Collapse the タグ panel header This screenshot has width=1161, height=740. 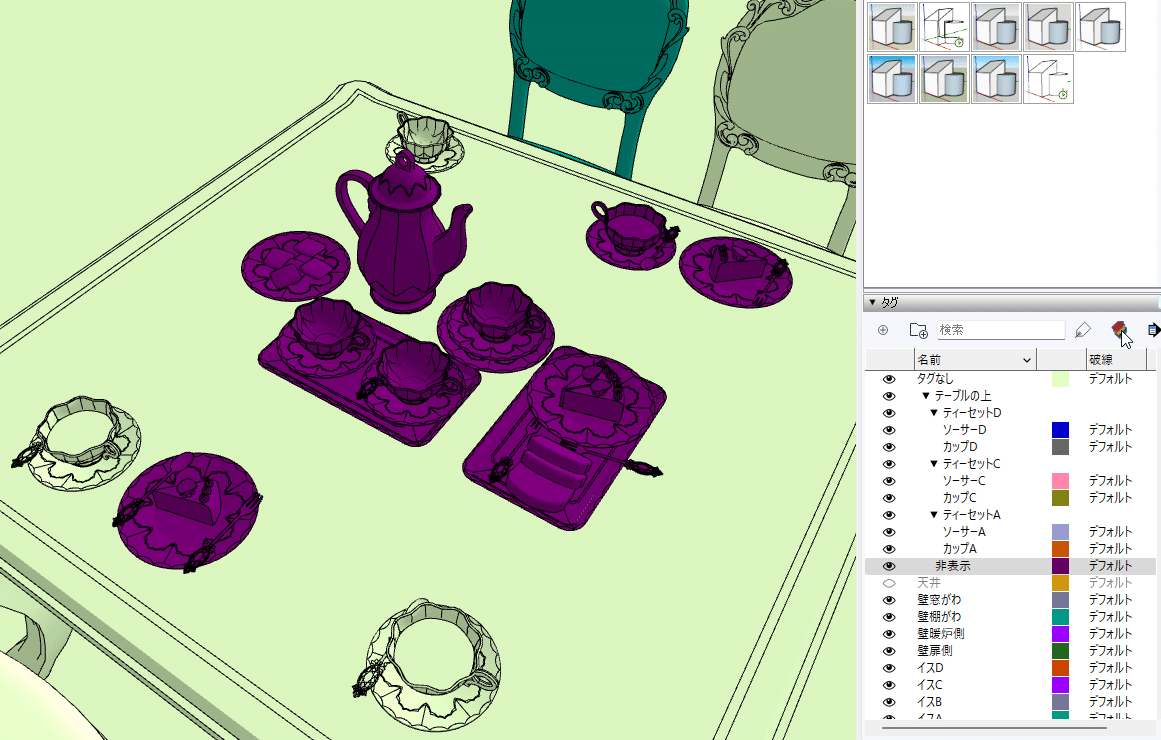872,302
